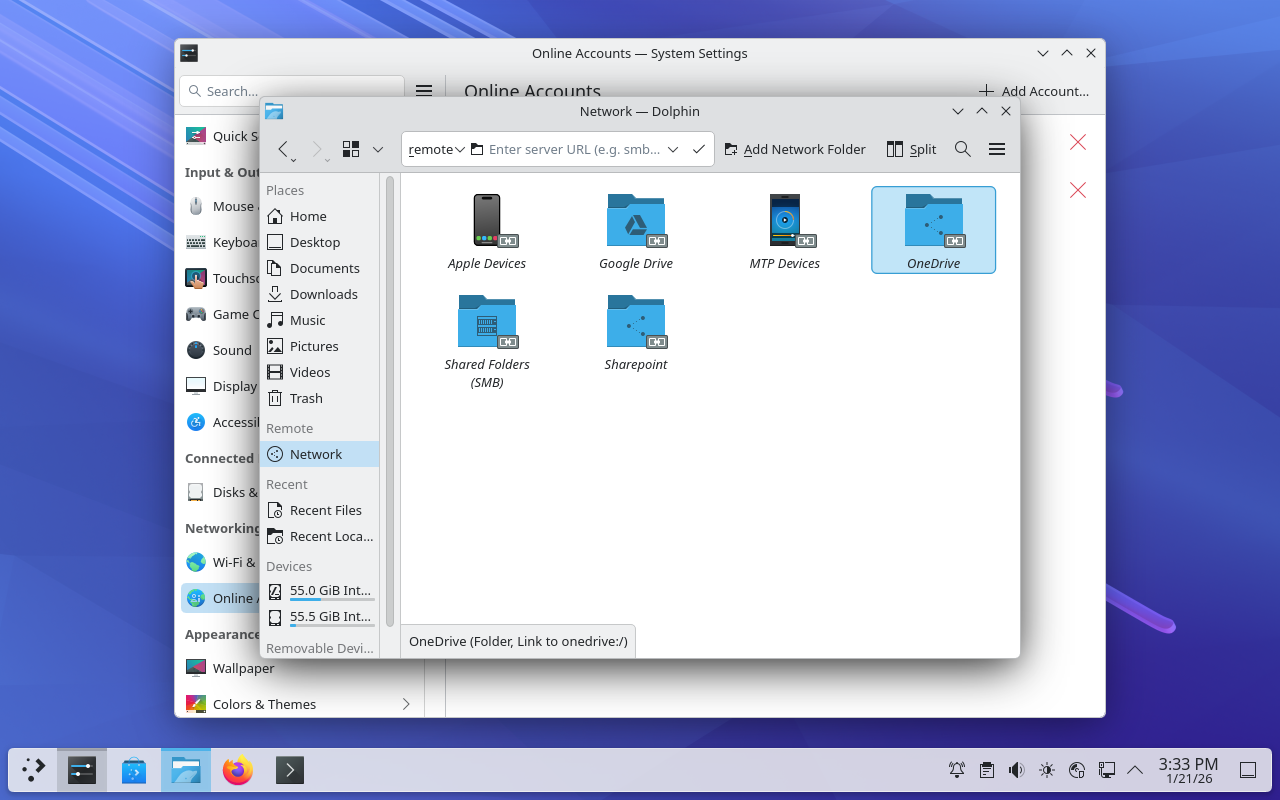Launch Firefox from the taskbar
Viewport: 1280px width, 800px height.
[x=237, y=770]
